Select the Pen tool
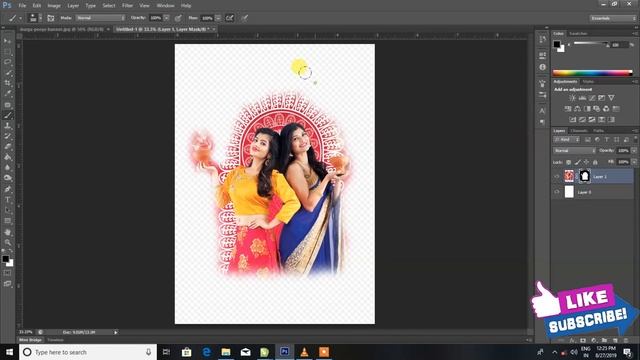The height and width of the screenshot is (360, 640). [x=7, y=189]
